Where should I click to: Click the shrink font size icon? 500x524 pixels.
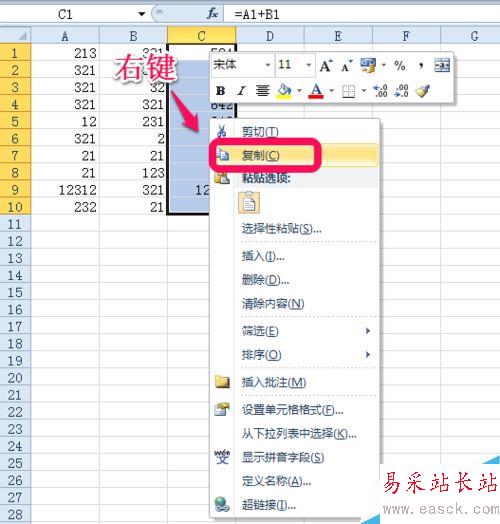coord(347,66)
